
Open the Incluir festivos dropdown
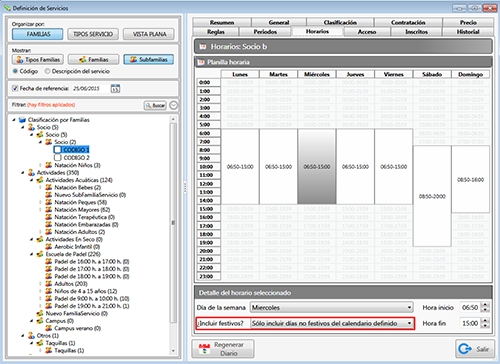tap(332, 323)
